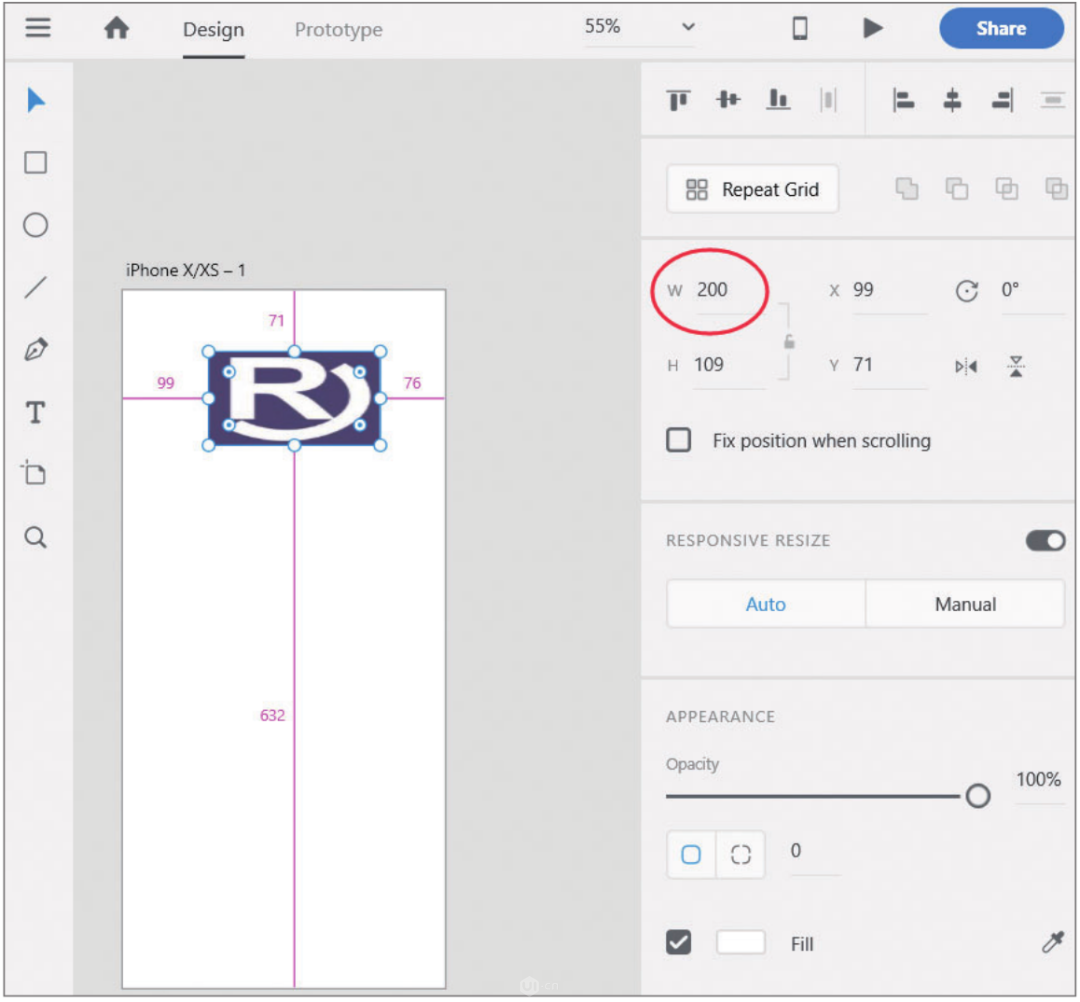Click the white Fill color swatch
The height and width of the screenshot is (1002, 1080).
point(741,942)
